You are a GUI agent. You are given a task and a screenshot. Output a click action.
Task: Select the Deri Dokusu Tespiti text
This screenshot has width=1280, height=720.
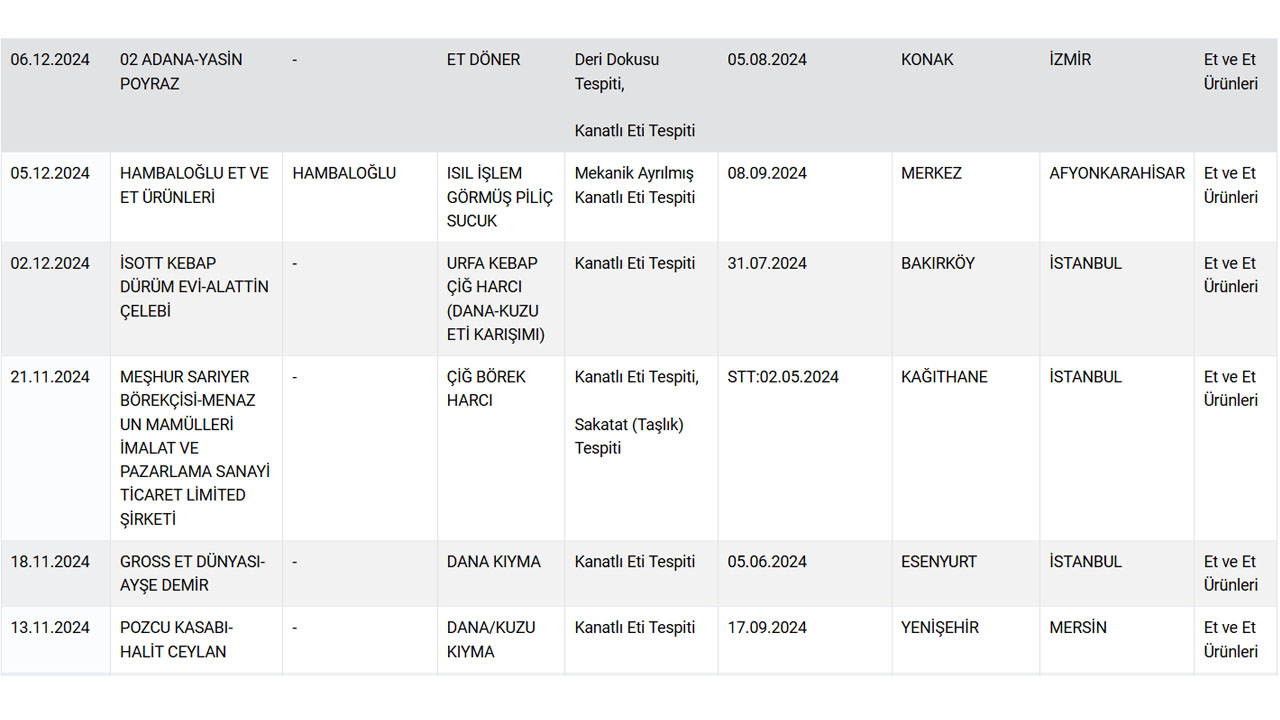coord(616,72)
